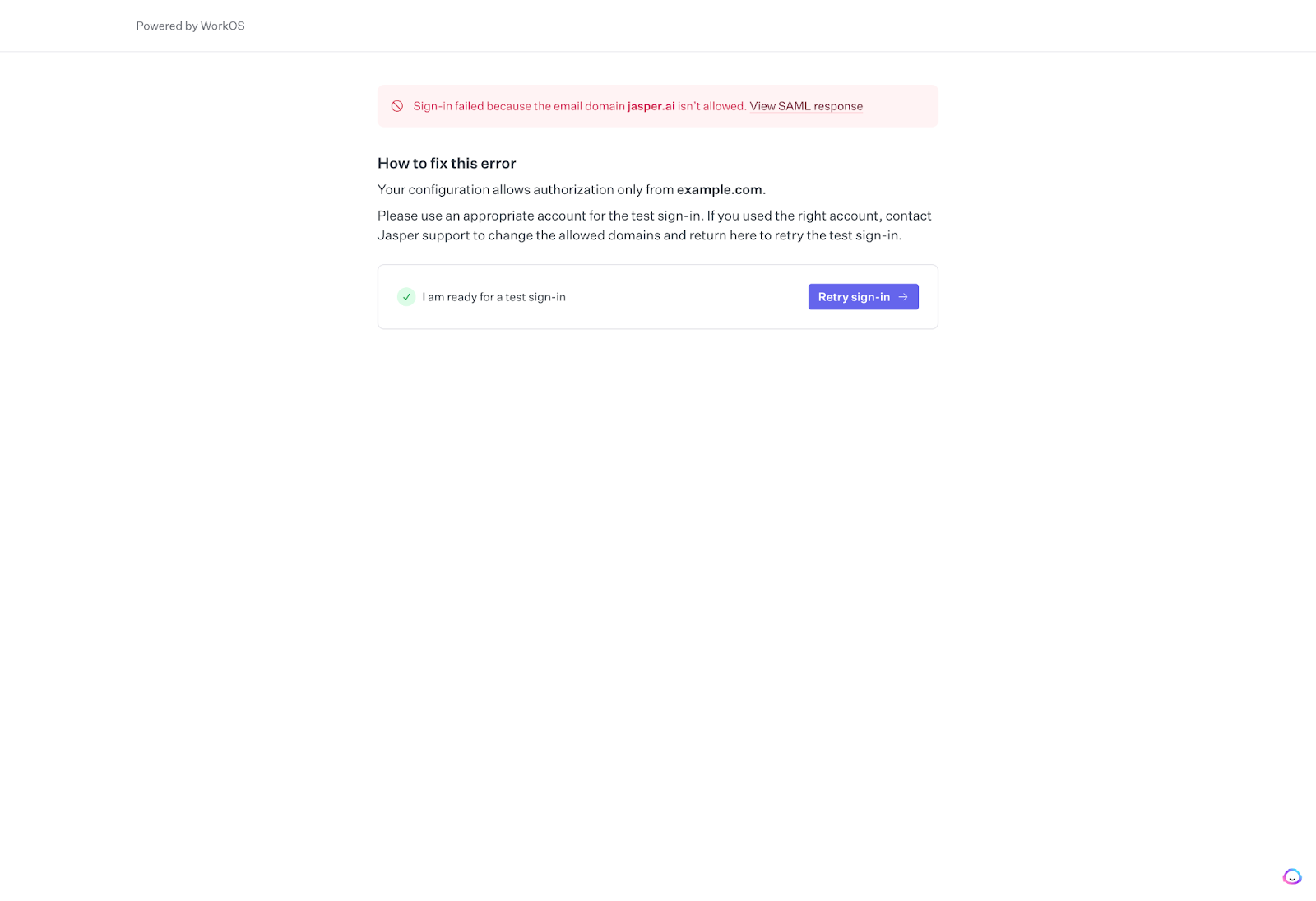This screenshot has height=901, width=1316.
Task: Click the arrow icon inside Retry sign-in
Action: (x=903, y=297)
